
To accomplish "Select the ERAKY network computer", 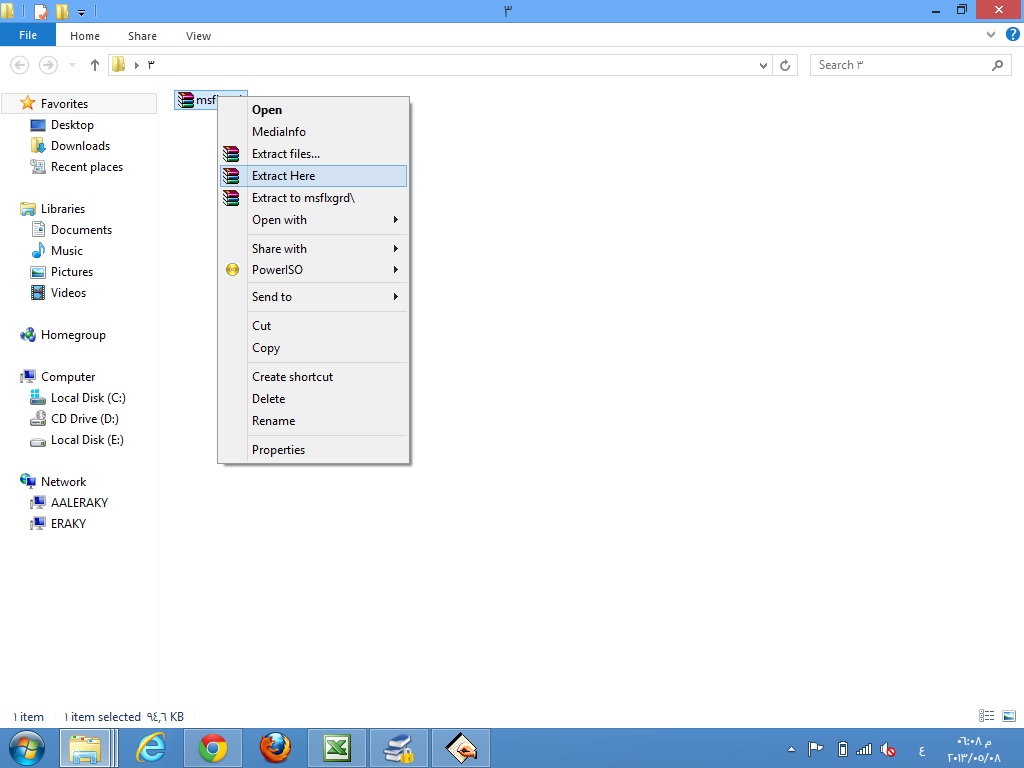I will pos(68,523).
